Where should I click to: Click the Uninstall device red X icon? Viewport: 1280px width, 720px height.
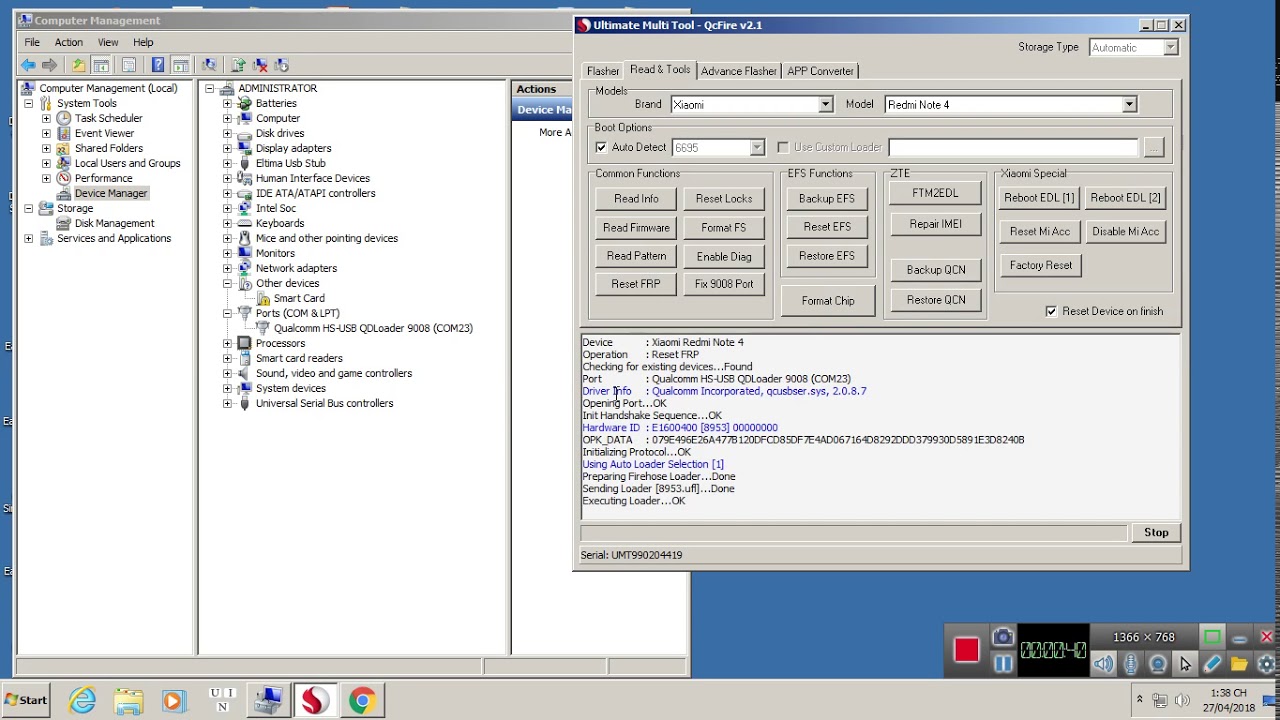[261, 65]
